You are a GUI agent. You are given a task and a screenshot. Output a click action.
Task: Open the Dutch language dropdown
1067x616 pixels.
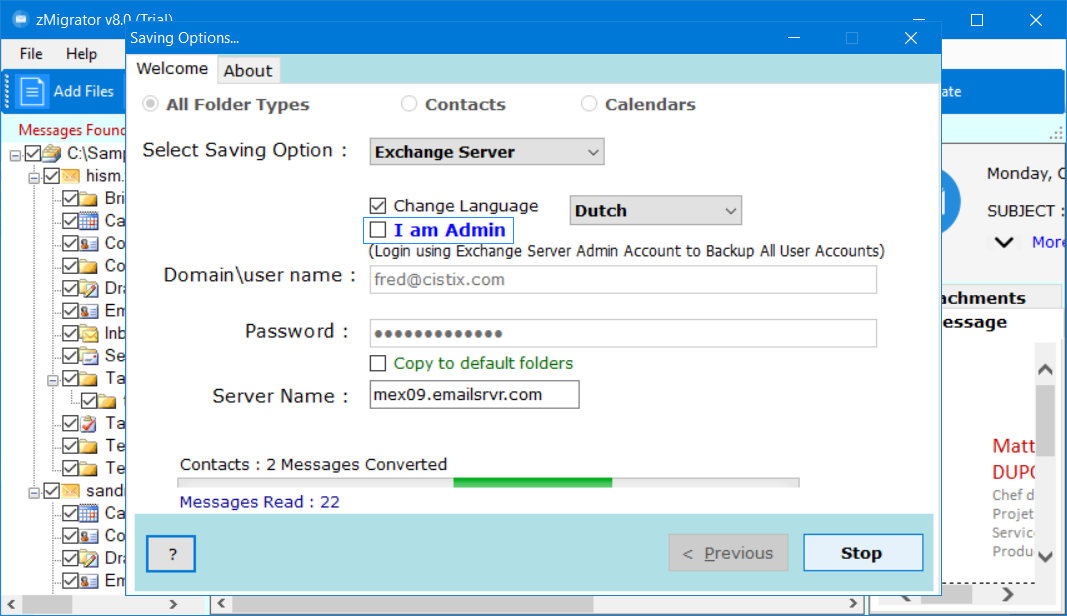point(655,210)
